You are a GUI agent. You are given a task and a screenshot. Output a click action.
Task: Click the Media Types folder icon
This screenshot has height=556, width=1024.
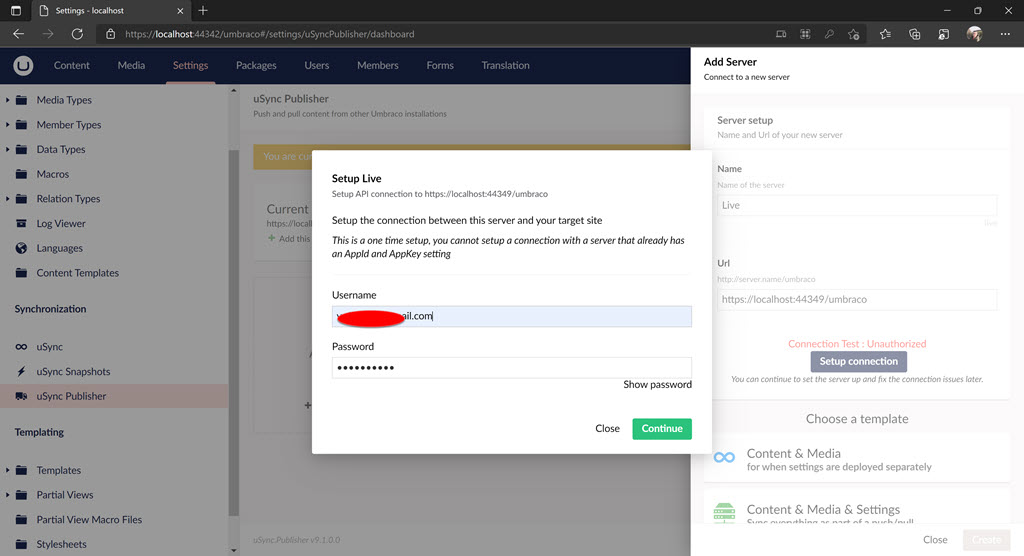pos(22,100)
